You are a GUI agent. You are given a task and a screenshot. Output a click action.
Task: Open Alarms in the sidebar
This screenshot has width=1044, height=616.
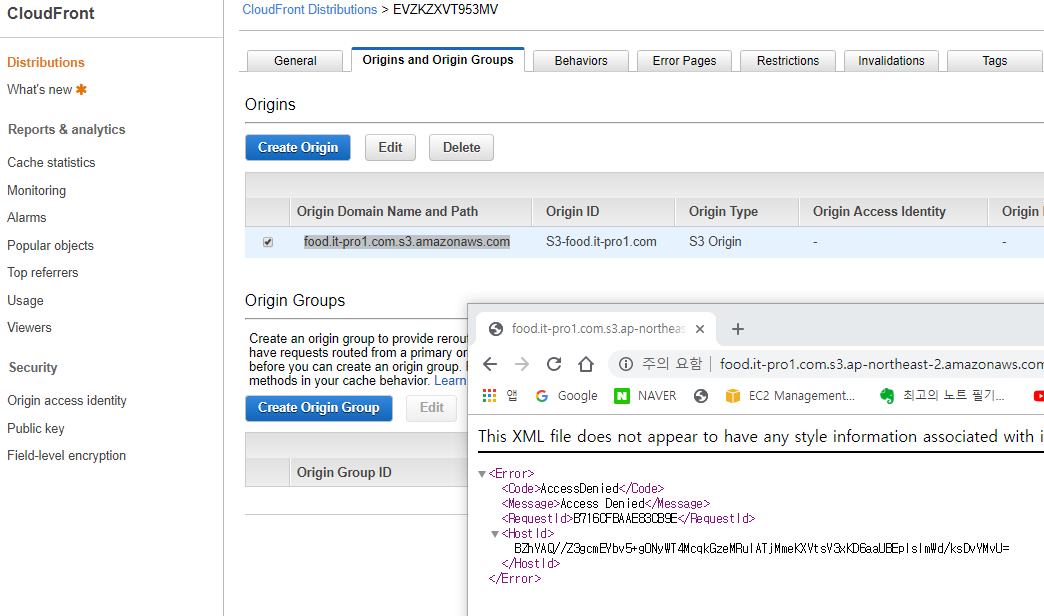(x=27, y=217)
